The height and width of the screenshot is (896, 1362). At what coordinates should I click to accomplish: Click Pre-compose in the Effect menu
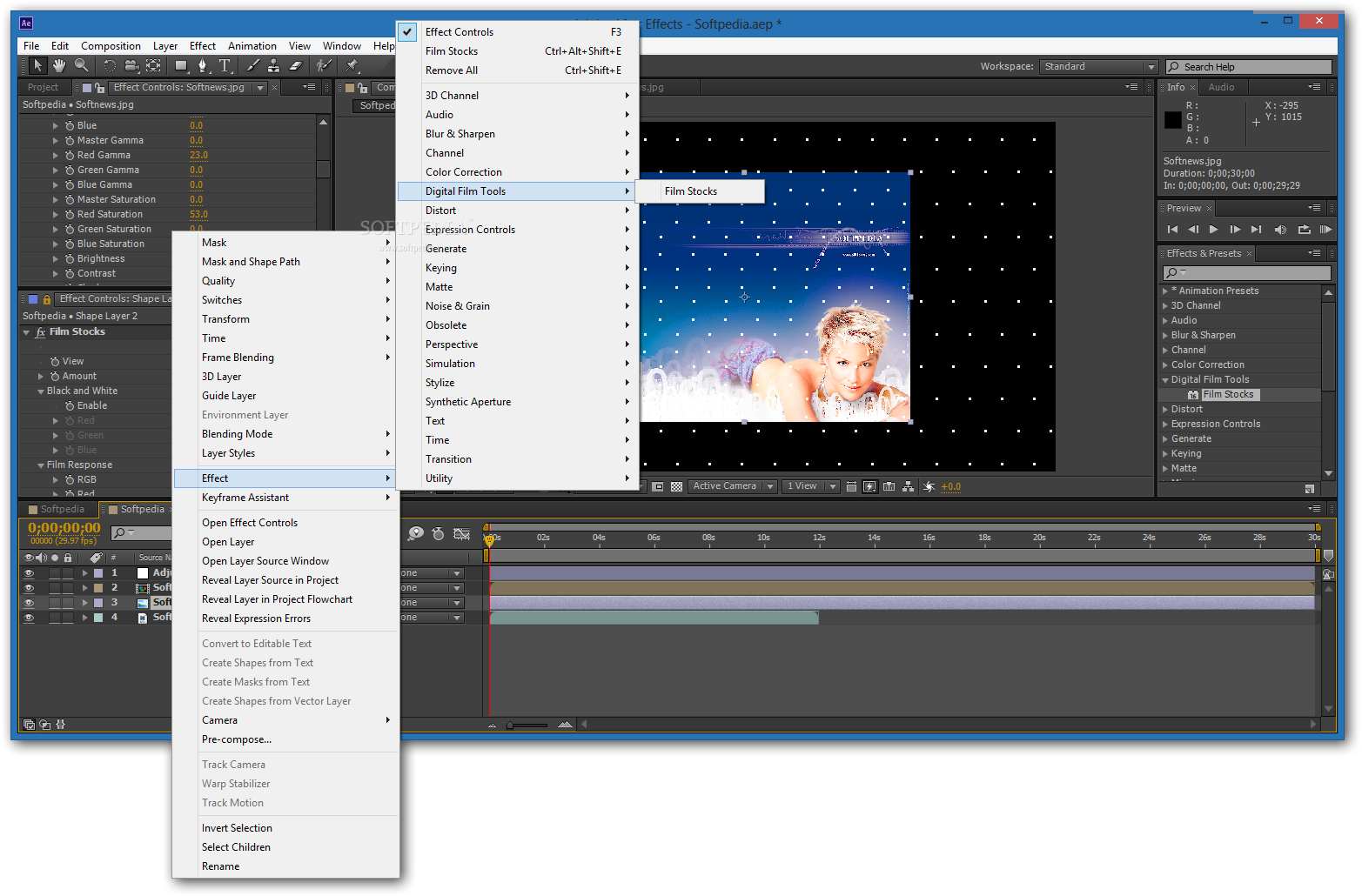coord(237,739)
